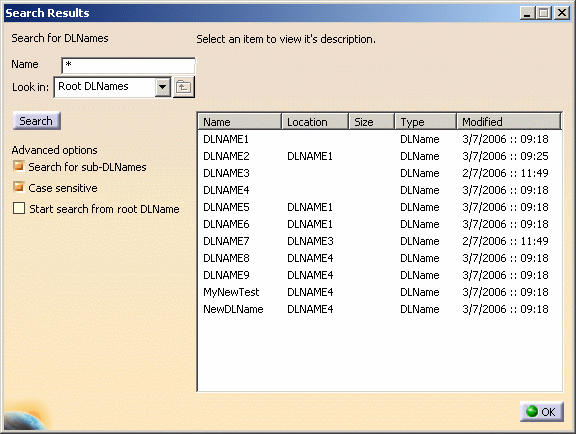Viewport: 576px width, 434px height.
Task: Click the Location column header
Action: pyautogui.click(x=315, y=122)
